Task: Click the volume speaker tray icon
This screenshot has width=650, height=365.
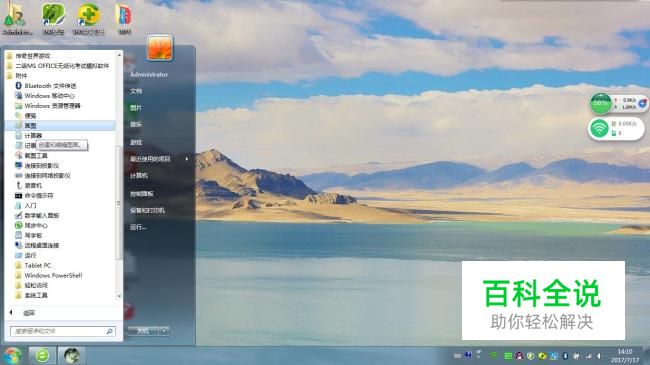Action: pos(599,356)
